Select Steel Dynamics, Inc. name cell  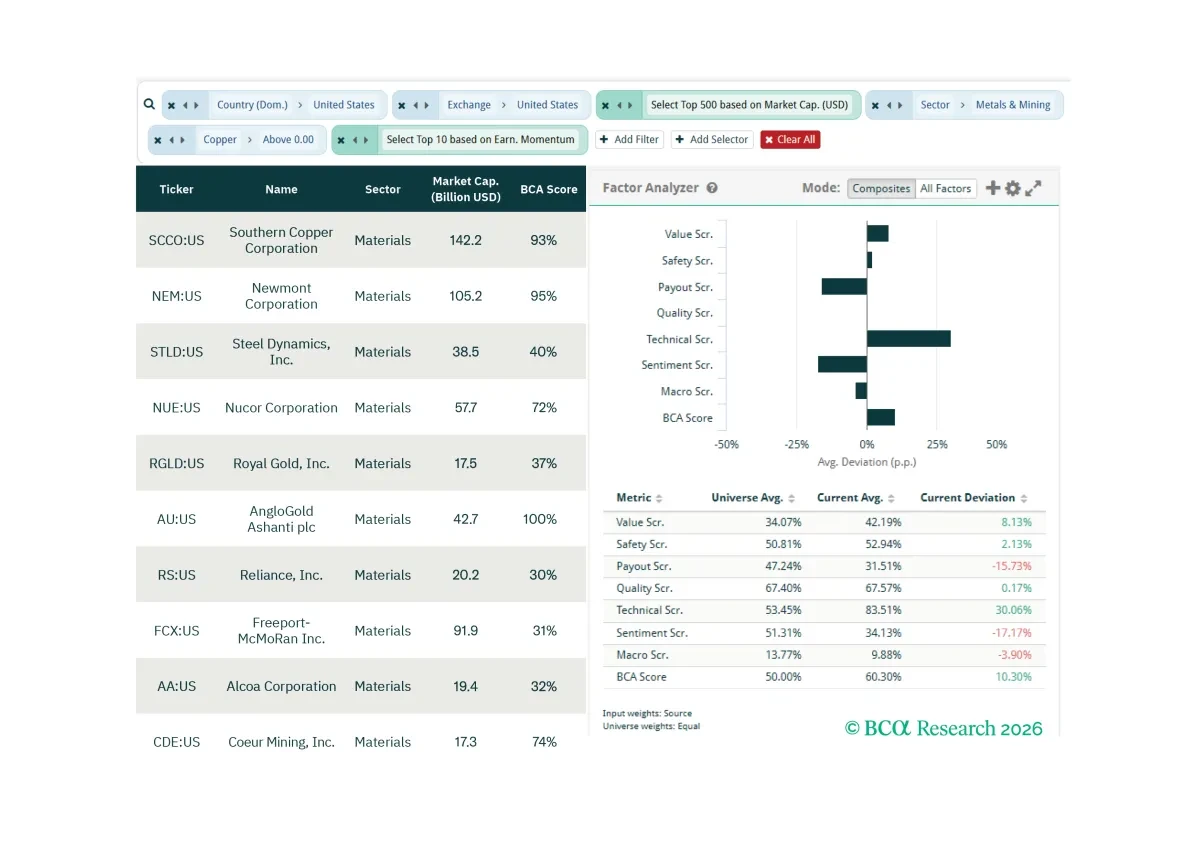click(x=281, y=352)
